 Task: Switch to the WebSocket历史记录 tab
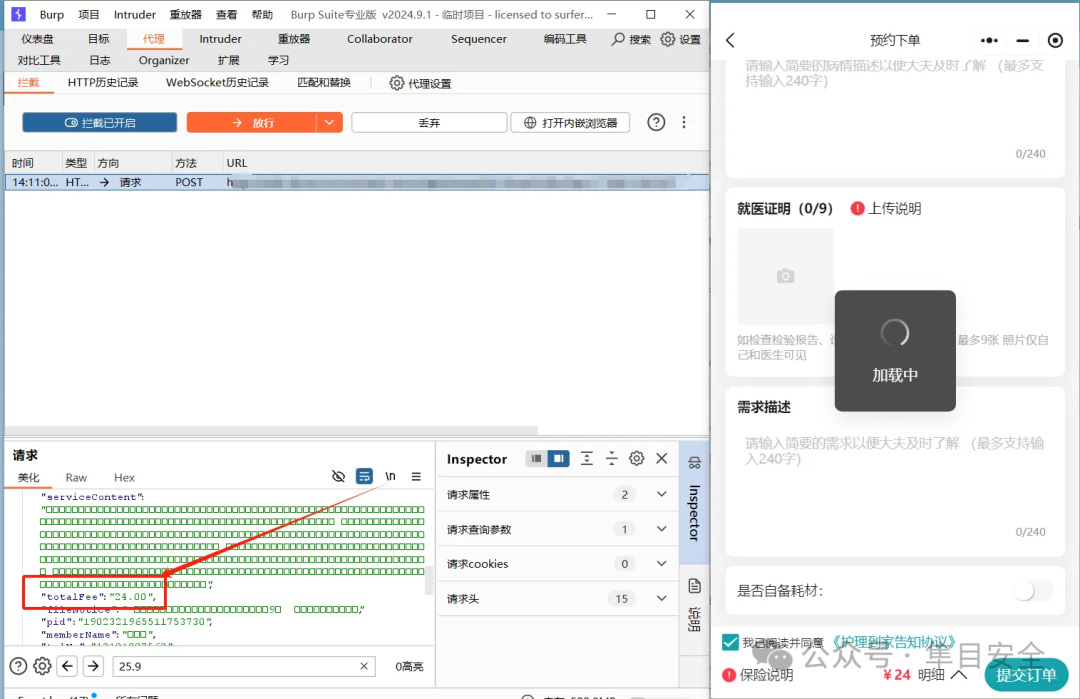[218, 83]
